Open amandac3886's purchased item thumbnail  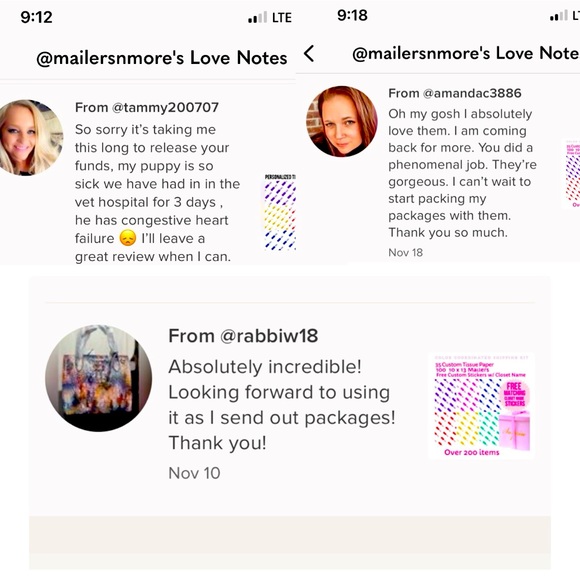click(x=571, y=174)
